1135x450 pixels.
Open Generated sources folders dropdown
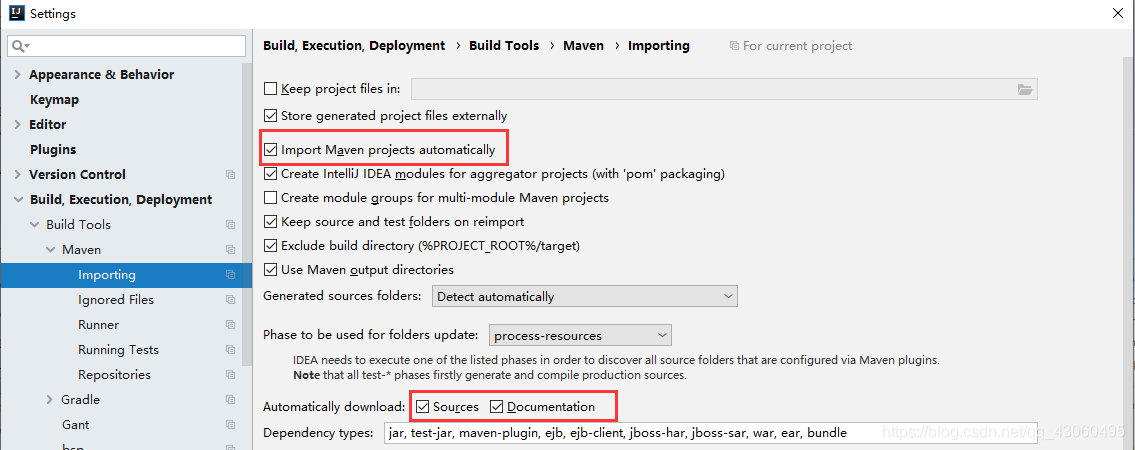point(584,296)
